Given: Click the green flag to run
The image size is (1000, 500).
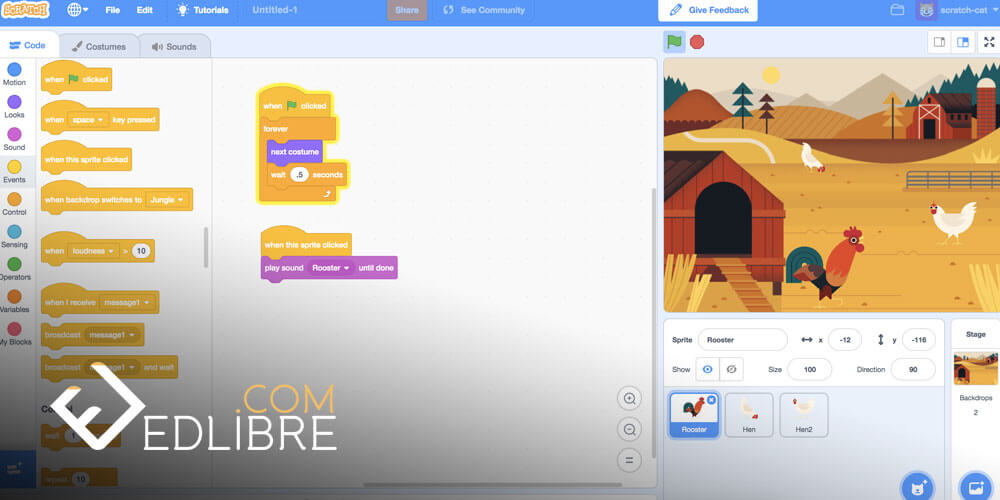Looking at the screenshot, I should [x=674, y=42].
